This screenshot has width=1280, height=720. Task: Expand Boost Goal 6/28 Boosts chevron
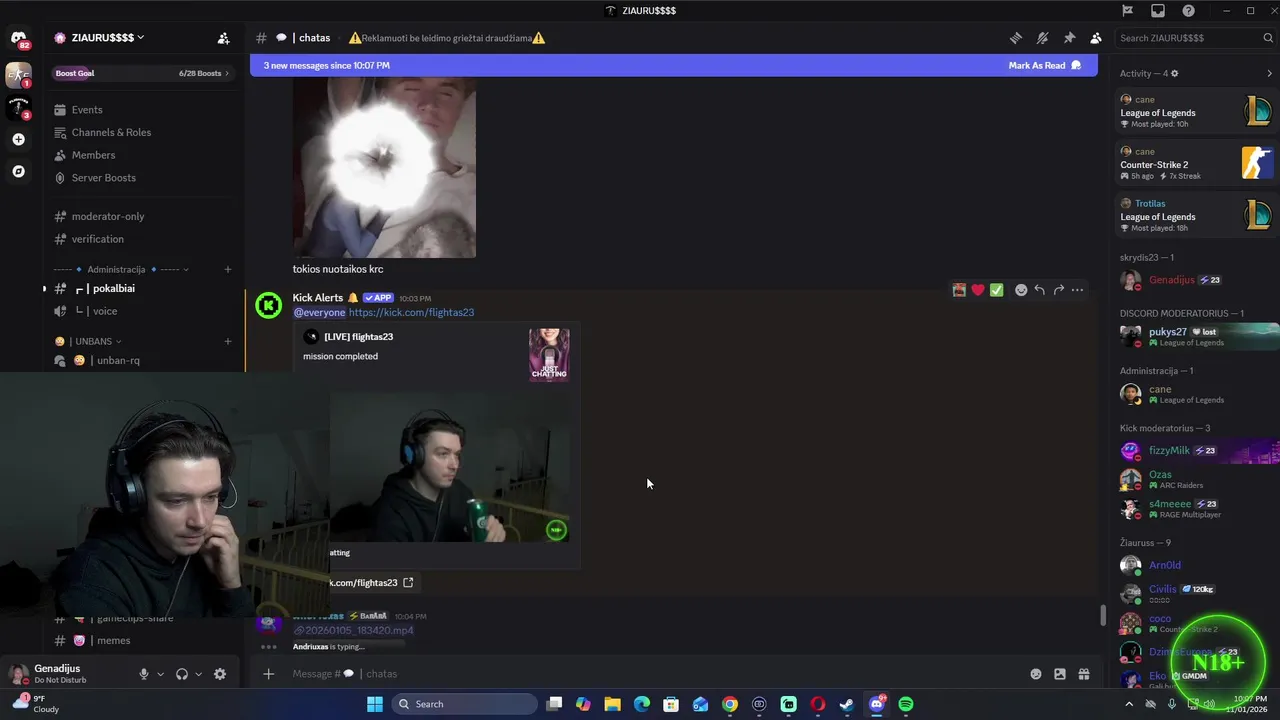227,73
